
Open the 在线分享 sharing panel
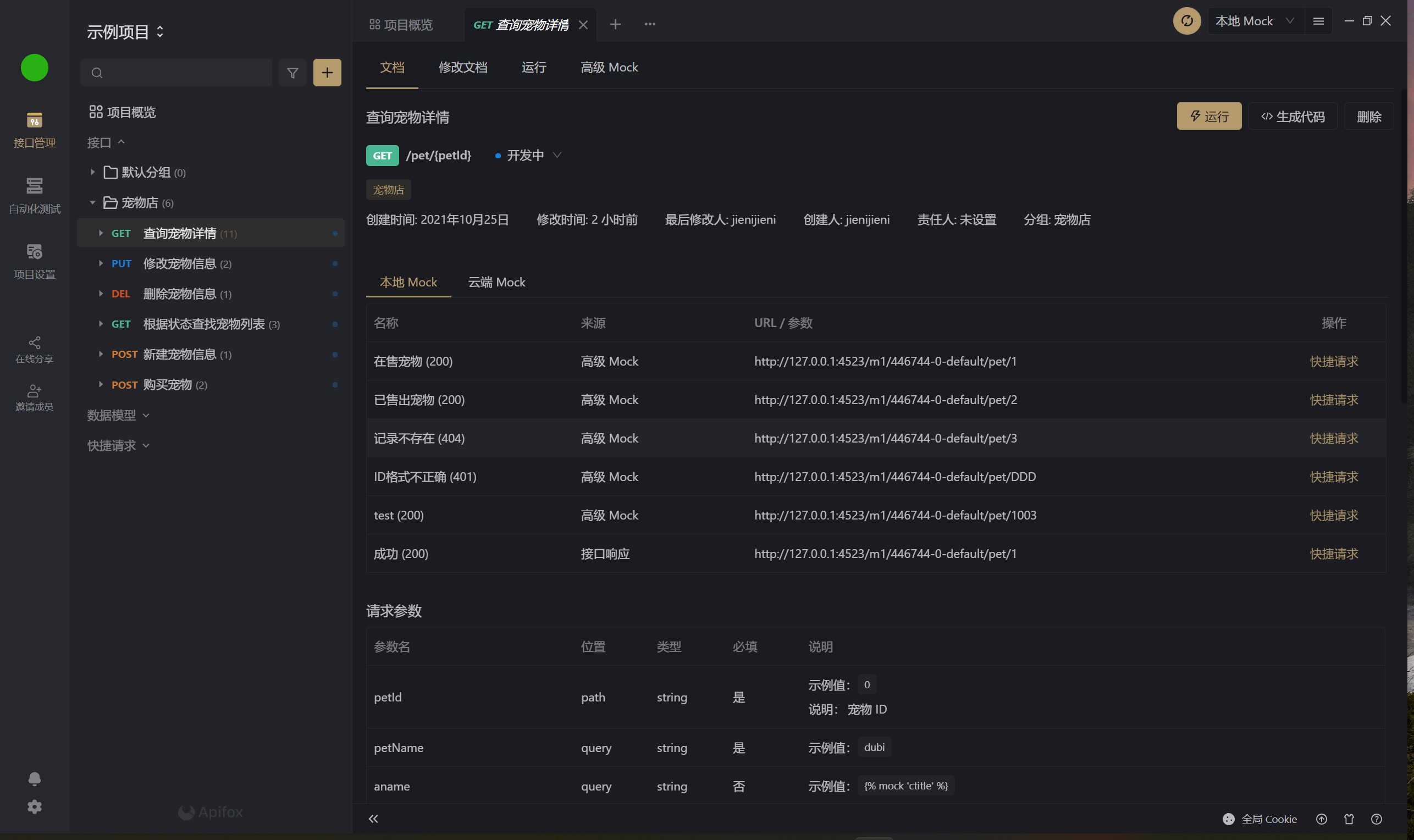tap(34, 350)
